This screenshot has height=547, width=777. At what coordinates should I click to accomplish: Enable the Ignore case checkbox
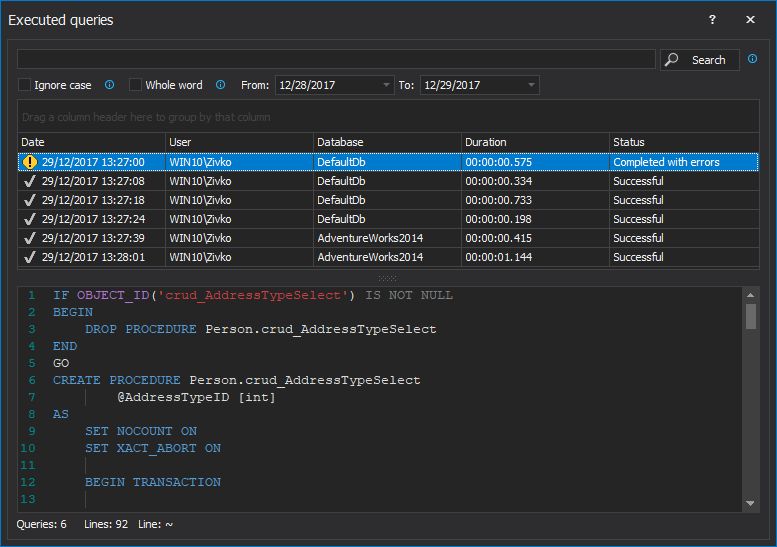point(25,85)
